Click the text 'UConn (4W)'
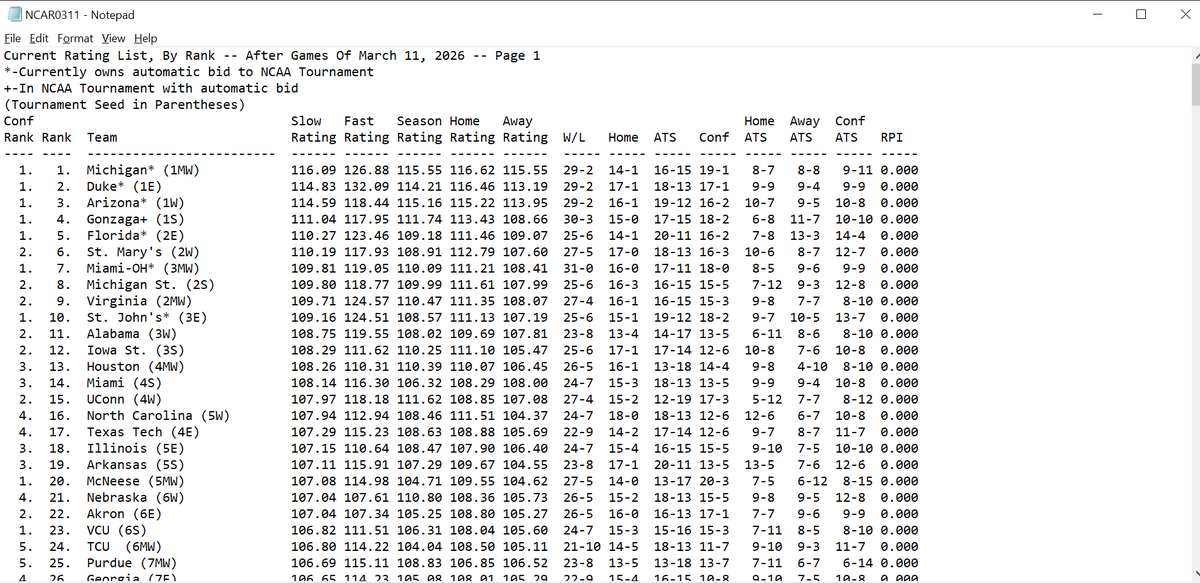The width and height of the screenshot is (1200, 583). pyautogui.click(x=124, y=399)
